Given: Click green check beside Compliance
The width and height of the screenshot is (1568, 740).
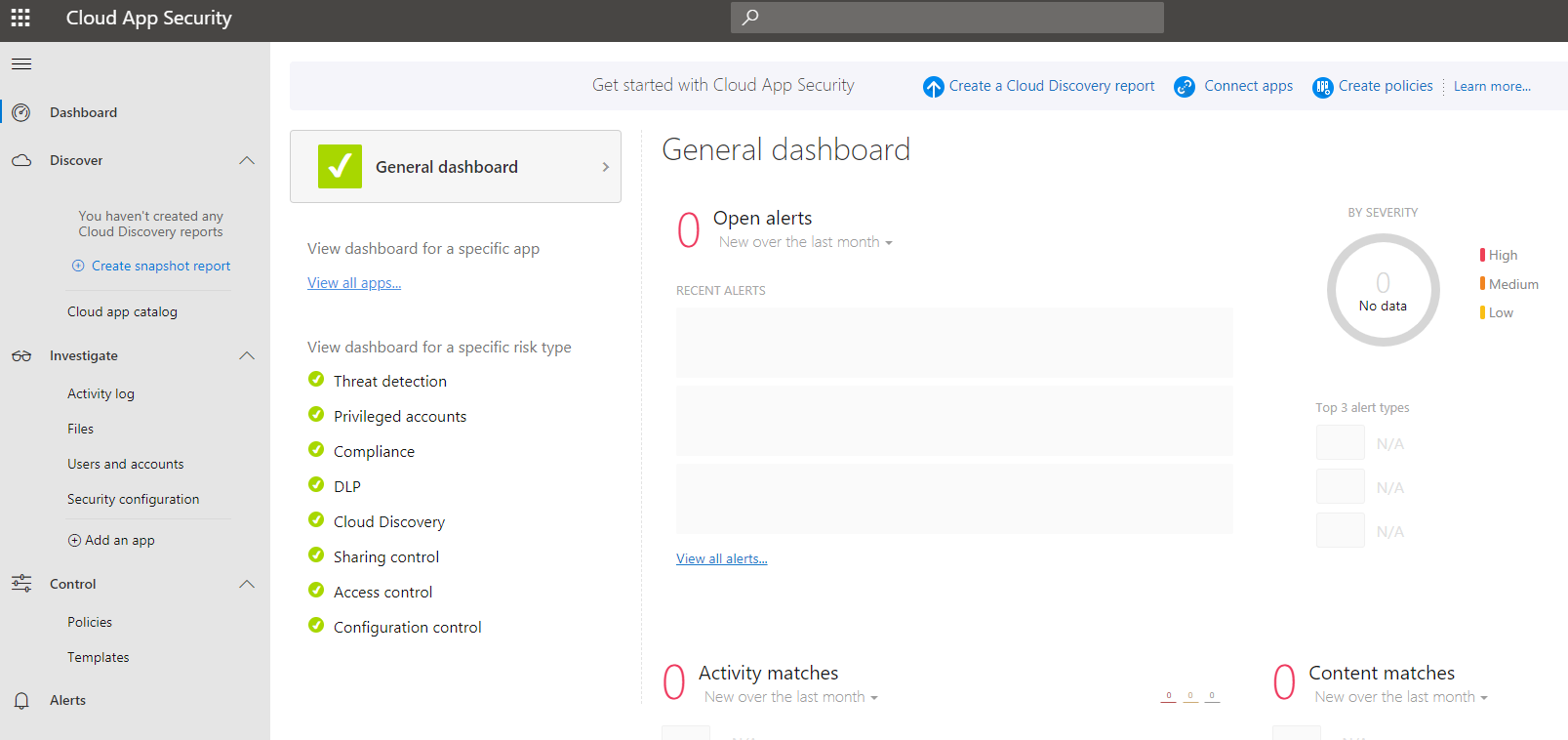Looking at the screenshot, I should point(316,449).
